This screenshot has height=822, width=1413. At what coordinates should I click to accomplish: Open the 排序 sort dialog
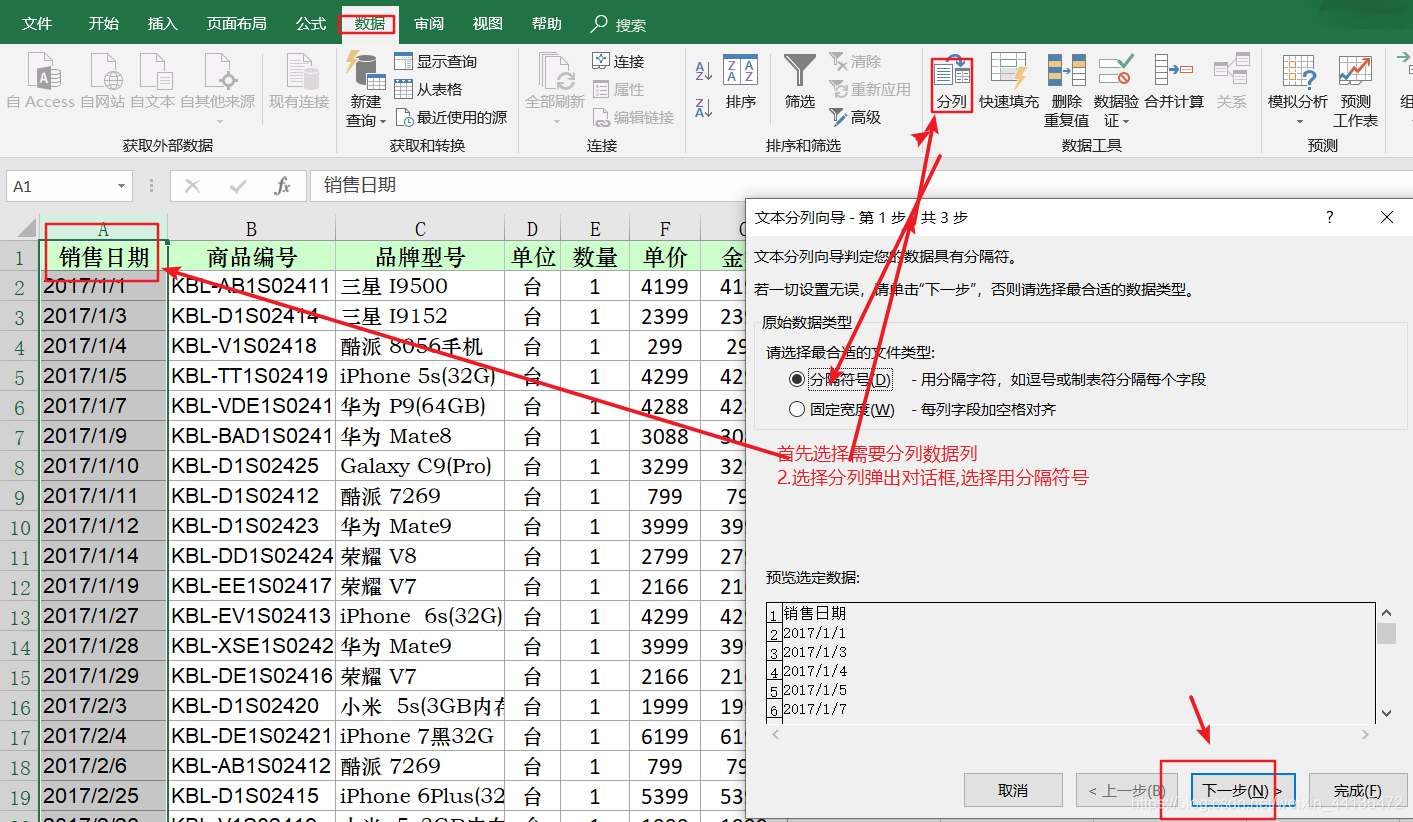click(x=741, y=82)
